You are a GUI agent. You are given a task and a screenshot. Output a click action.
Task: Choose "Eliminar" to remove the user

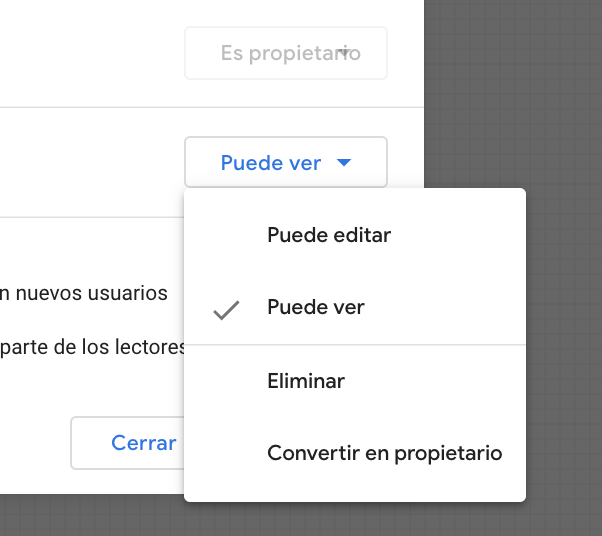coord(306,381)
